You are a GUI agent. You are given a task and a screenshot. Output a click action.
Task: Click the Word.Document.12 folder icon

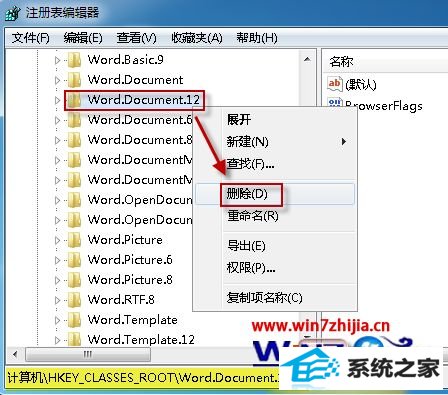74,100
